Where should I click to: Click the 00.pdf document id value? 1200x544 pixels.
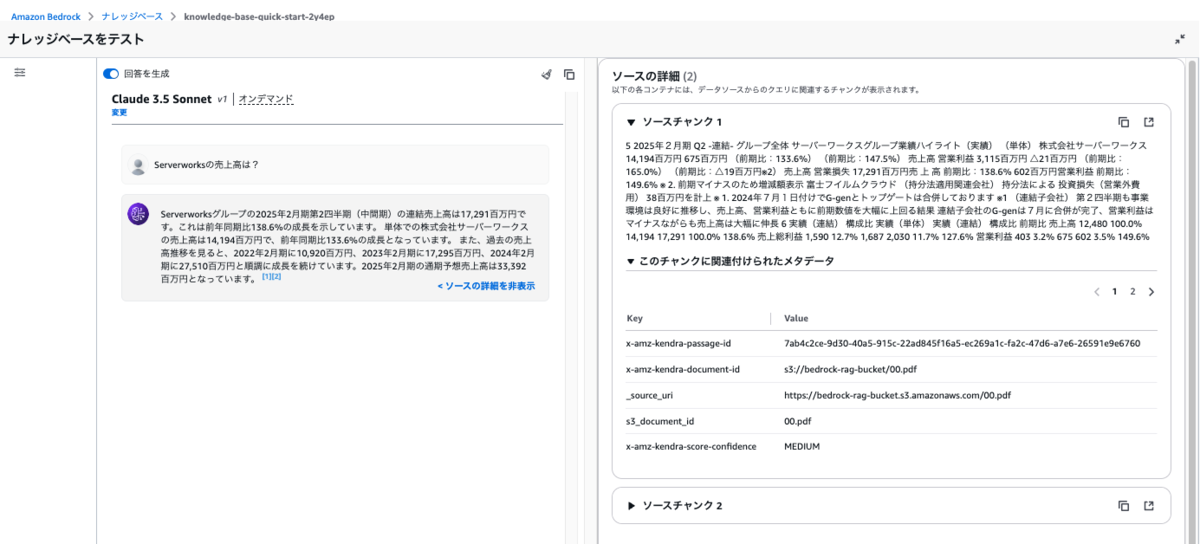click(798, 421)
